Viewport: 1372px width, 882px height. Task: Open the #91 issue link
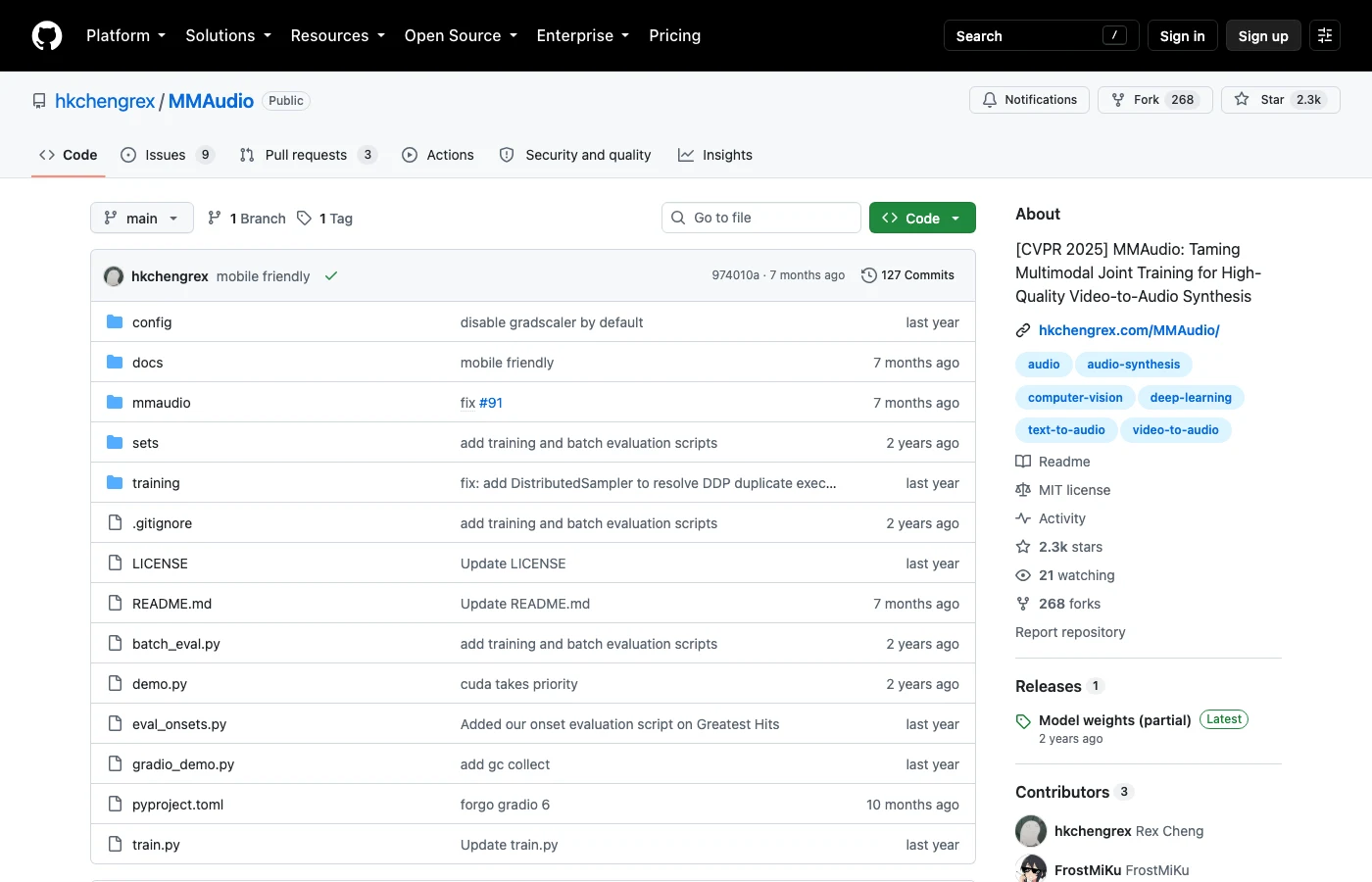tap(491, 403)
